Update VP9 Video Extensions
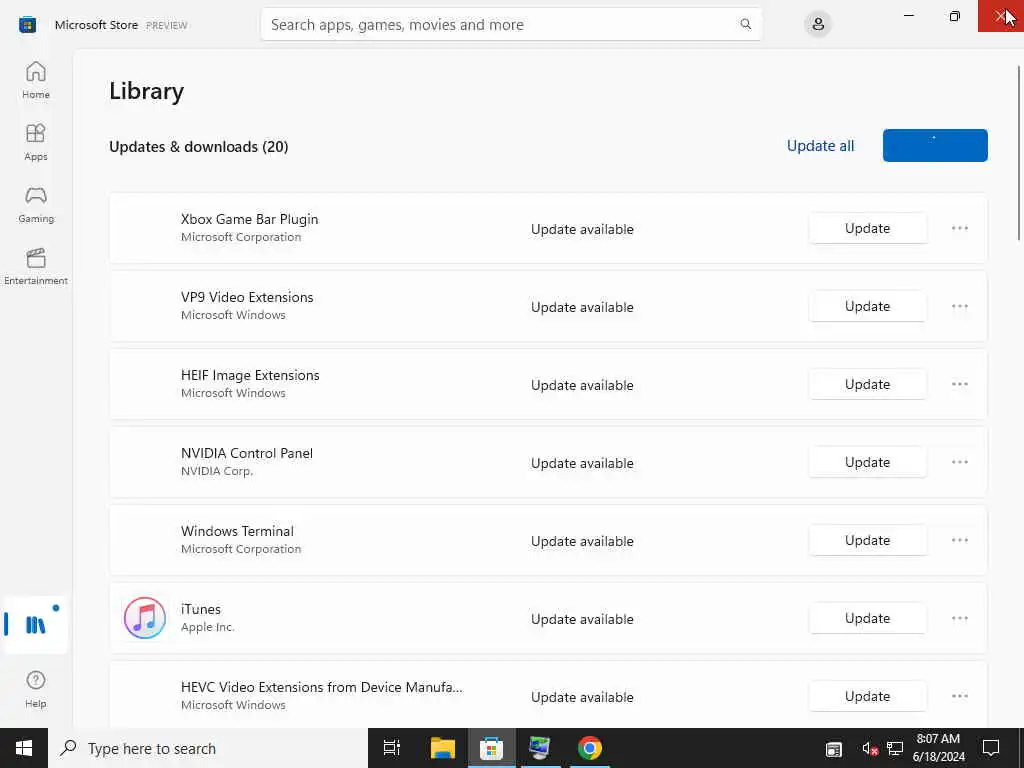Viewport: 1024px width, 768px height. [x=867, y=306]
